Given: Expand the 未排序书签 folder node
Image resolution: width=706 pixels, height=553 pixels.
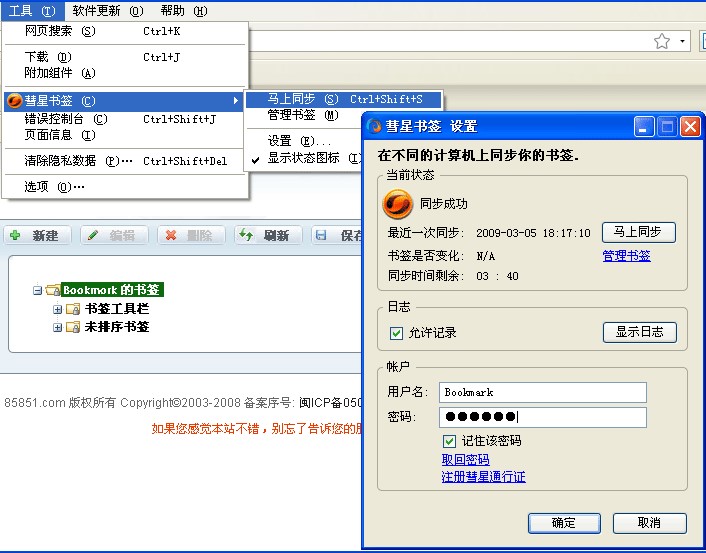Looking at the screenshot, I should coord(57,327).
